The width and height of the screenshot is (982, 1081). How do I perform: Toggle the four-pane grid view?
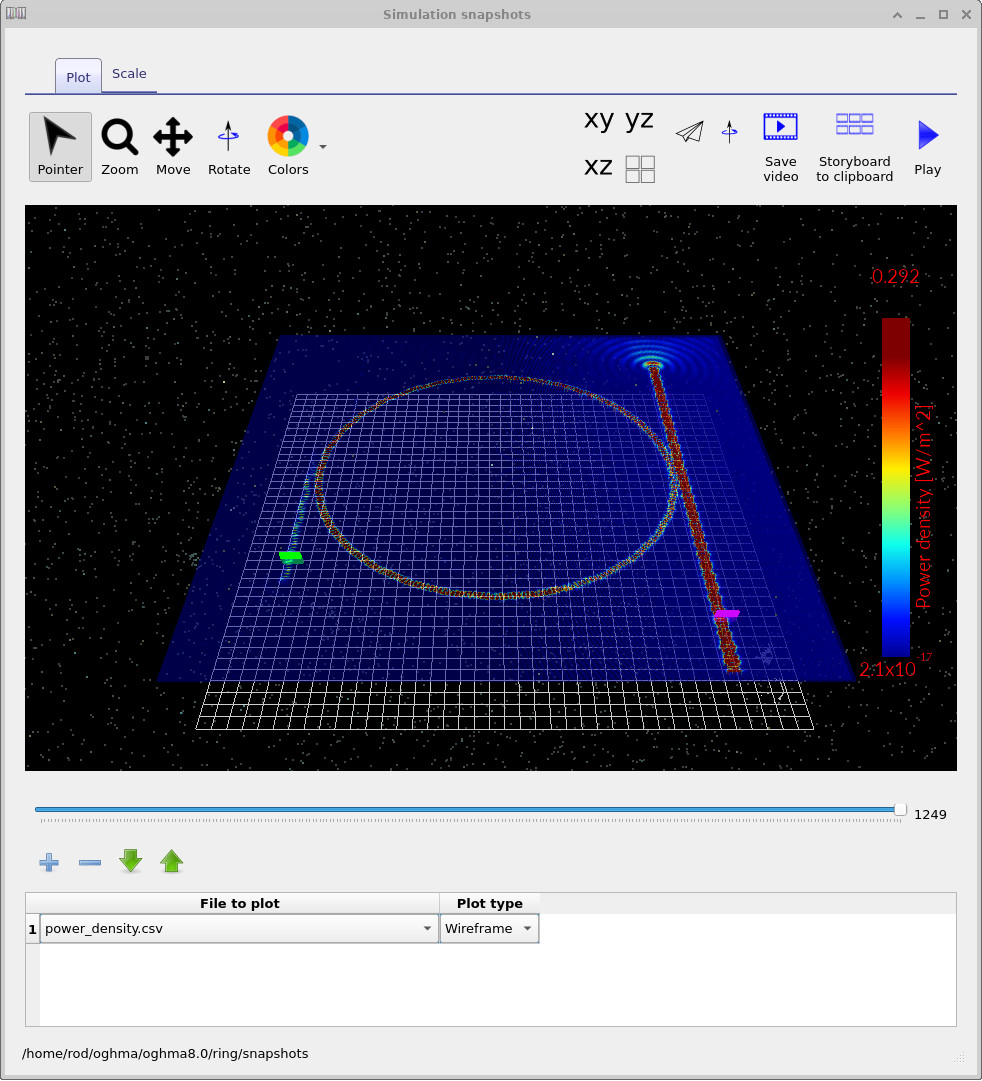tap(639, 168)
